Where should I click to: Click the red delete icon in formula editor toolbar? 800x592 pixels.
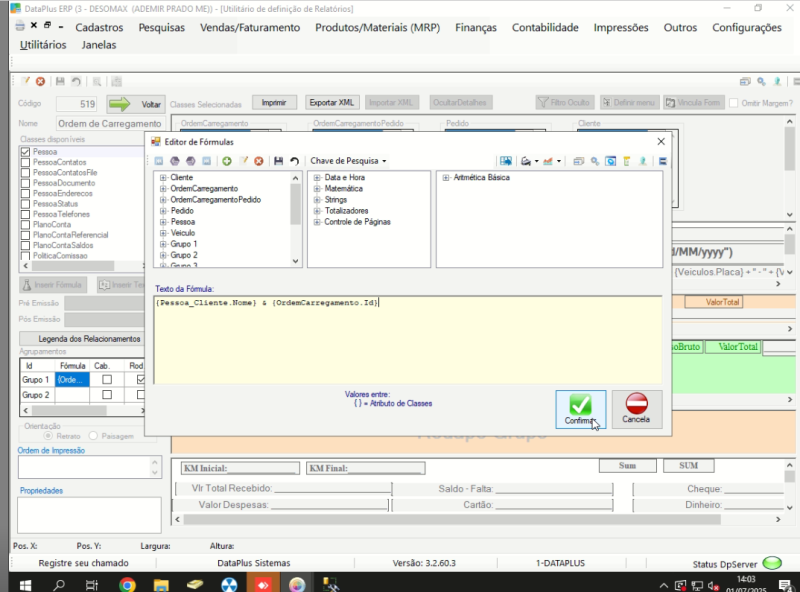pos(259,161)
